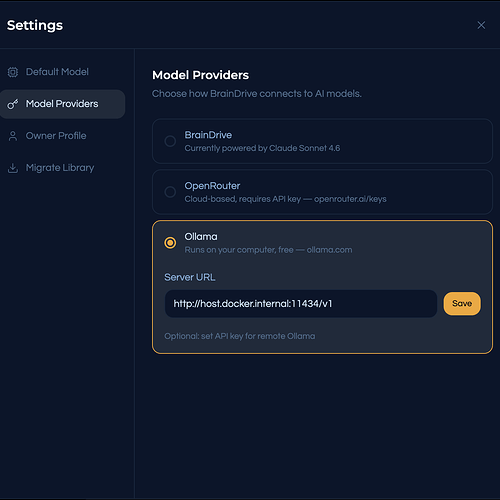The image size is (500, 500).
Task: Click Optional: set API key for remote Ollama
Action: [240, 336]
